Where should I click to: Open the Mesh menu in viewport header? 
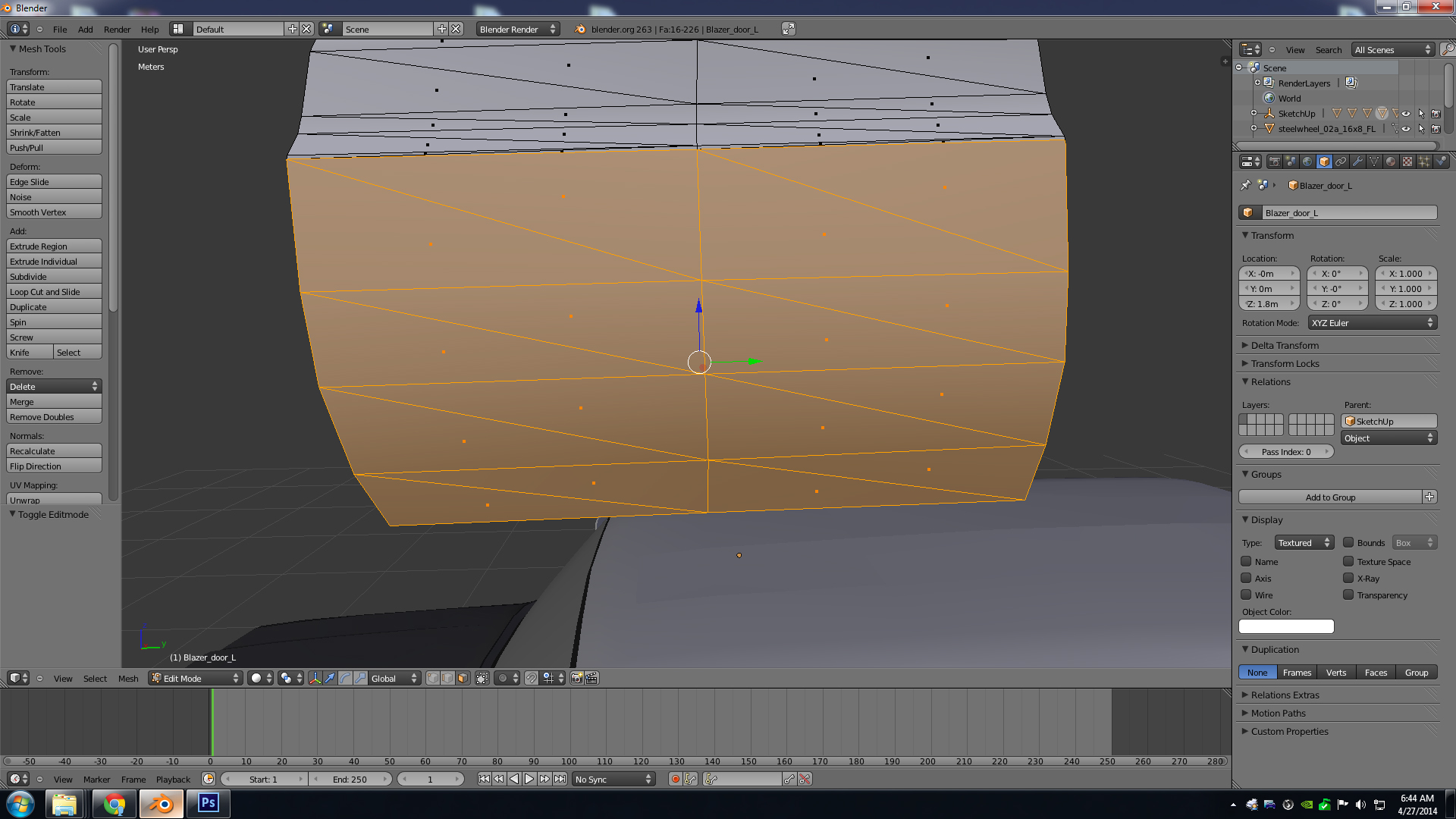pos(128,679)
